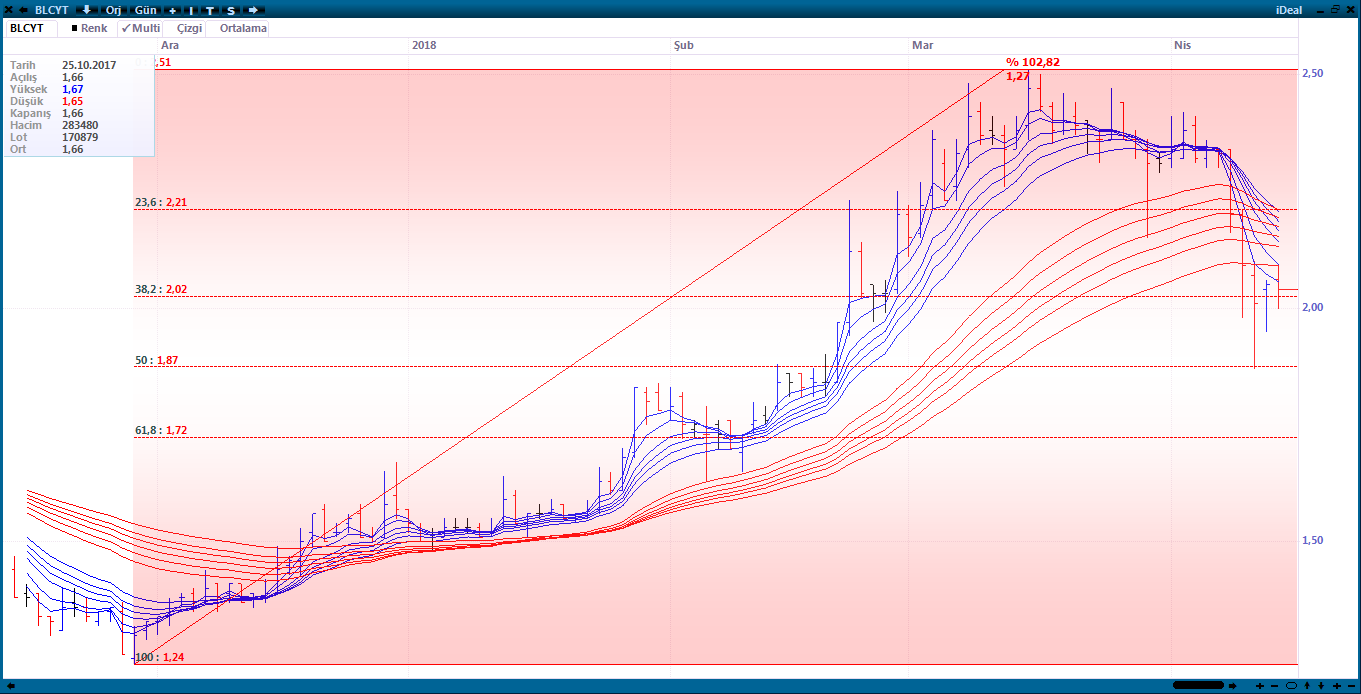This screenshot has height=694, width=1361.
Task: Open the Renk color option
Action: point(90,28)
